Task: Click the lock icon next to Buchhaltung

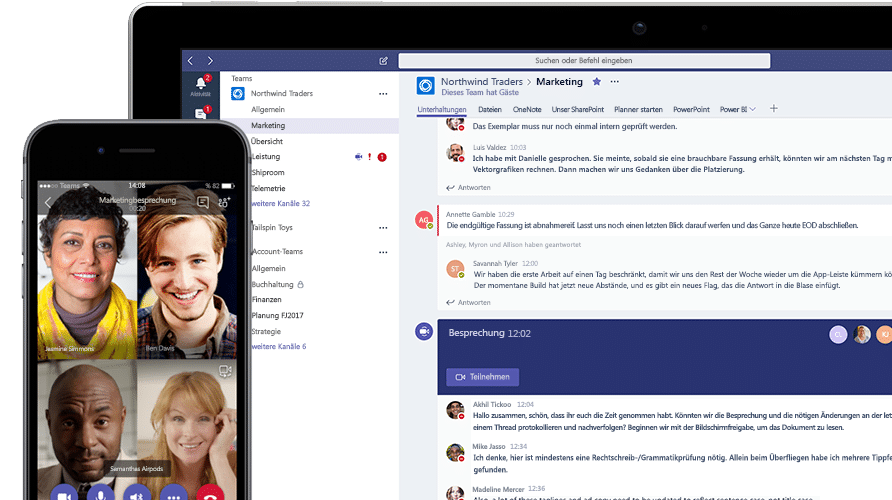Action: pos(300,284)
